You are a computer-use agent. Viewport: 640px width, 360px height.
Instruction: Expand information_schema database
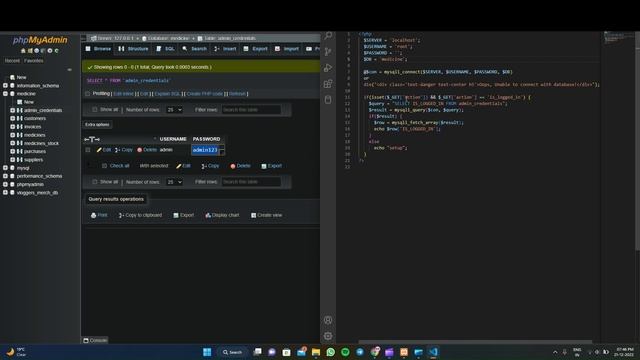tap(5, 86)
